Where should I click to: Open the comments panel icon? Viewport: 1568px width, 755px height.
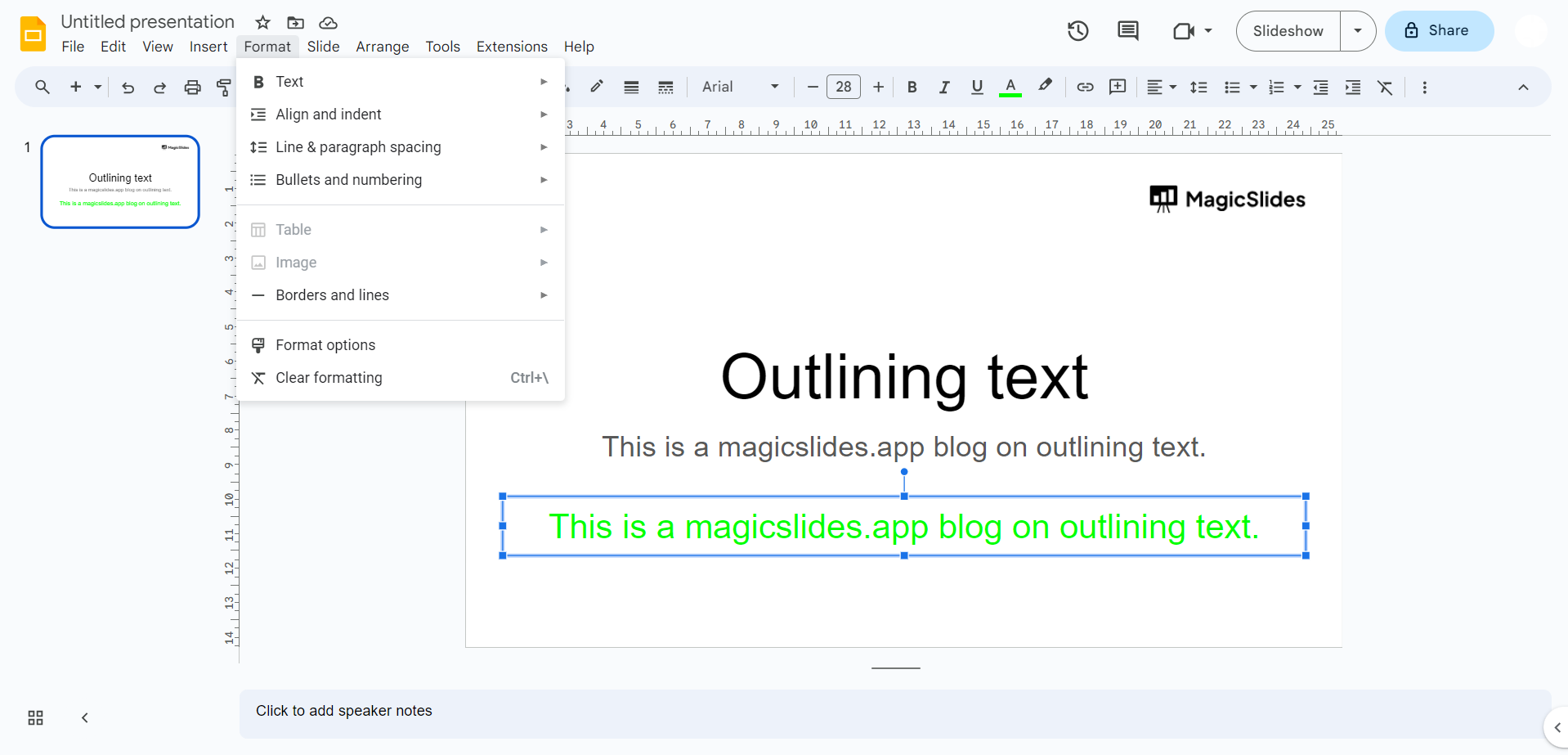click(x=1127, y=31)
